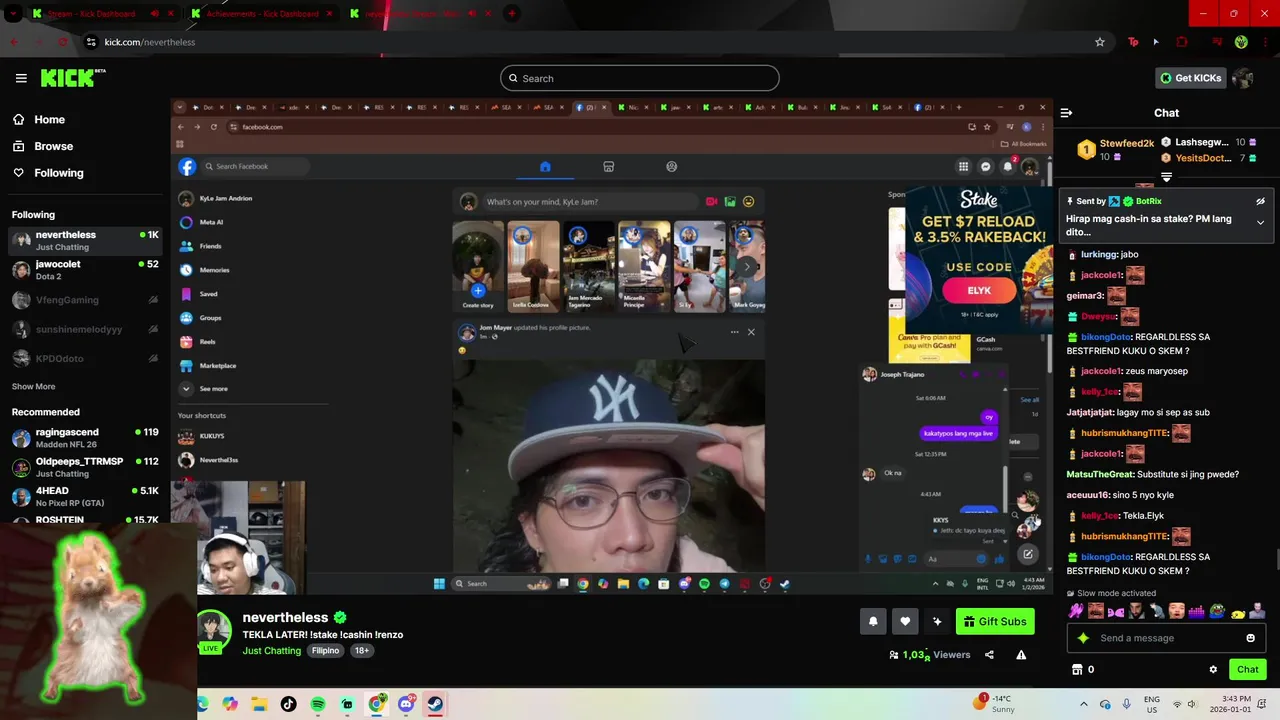The height and width of the screenshot is (720, 1280).
Task: Insert the Pepe frog quick emote
Action: click(1216, 610)
